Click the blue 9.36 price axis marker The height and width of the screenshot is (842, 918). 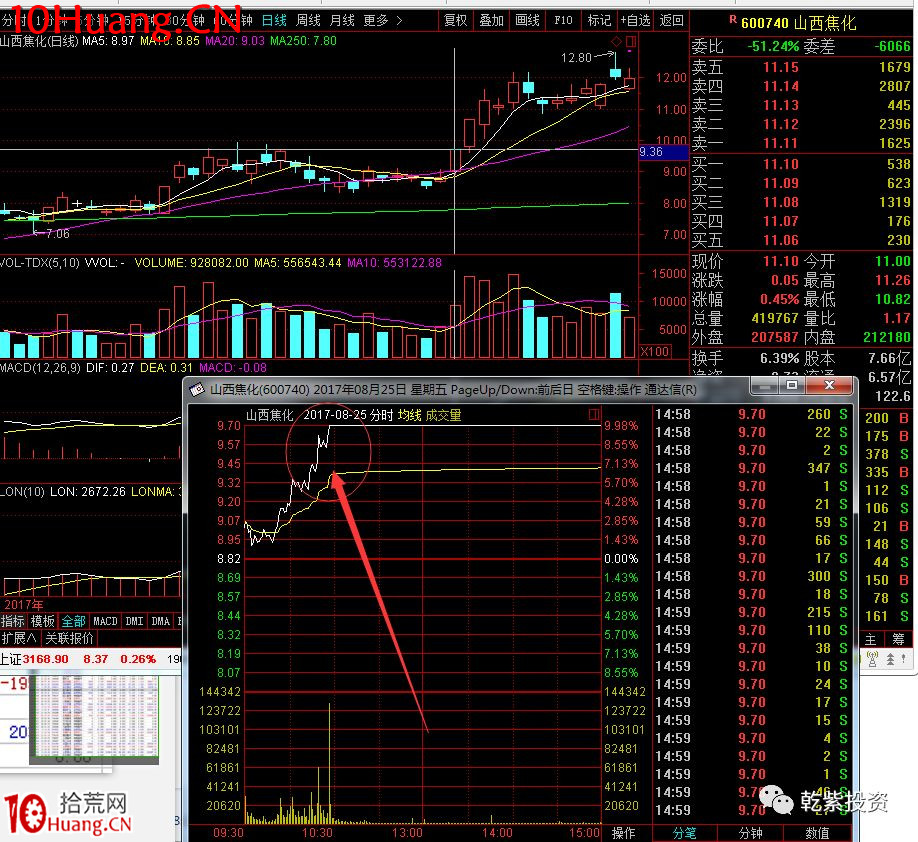663,152
